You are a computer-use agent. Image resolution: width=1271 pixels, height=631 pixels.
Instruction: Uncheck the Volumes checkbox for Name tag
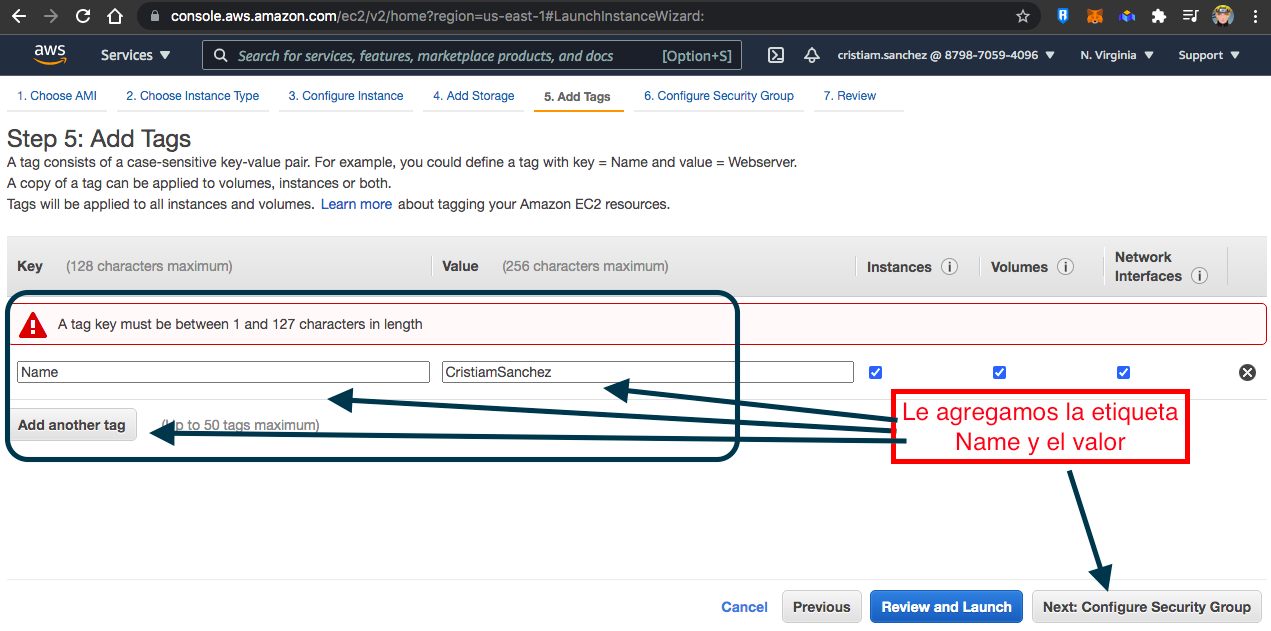click(999, 372)
